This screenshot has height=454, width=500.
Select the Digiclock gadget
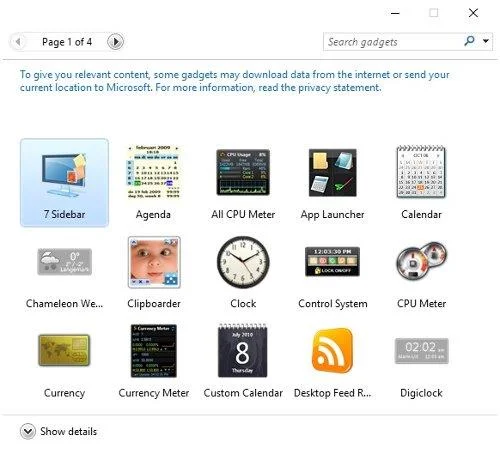[421, 351]
